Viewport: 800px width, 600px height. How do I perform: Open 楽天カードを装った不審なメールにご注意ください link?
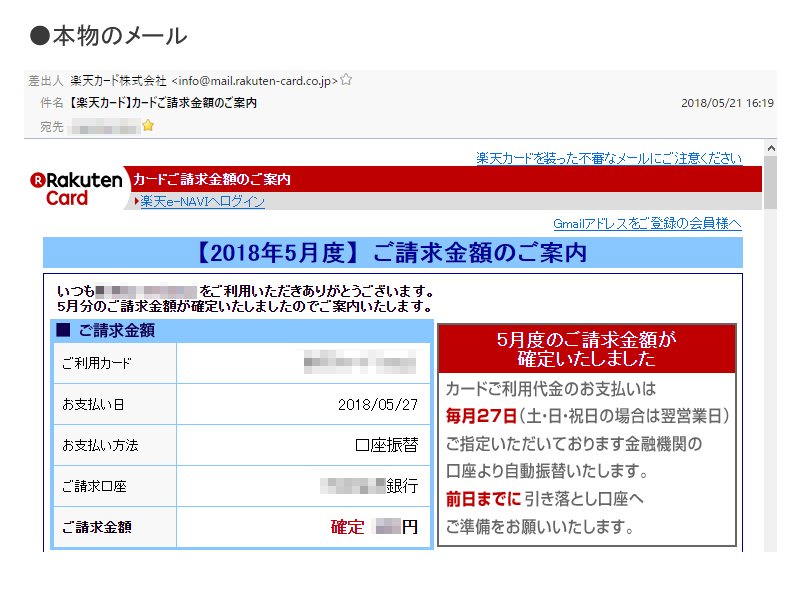[609, 158]
